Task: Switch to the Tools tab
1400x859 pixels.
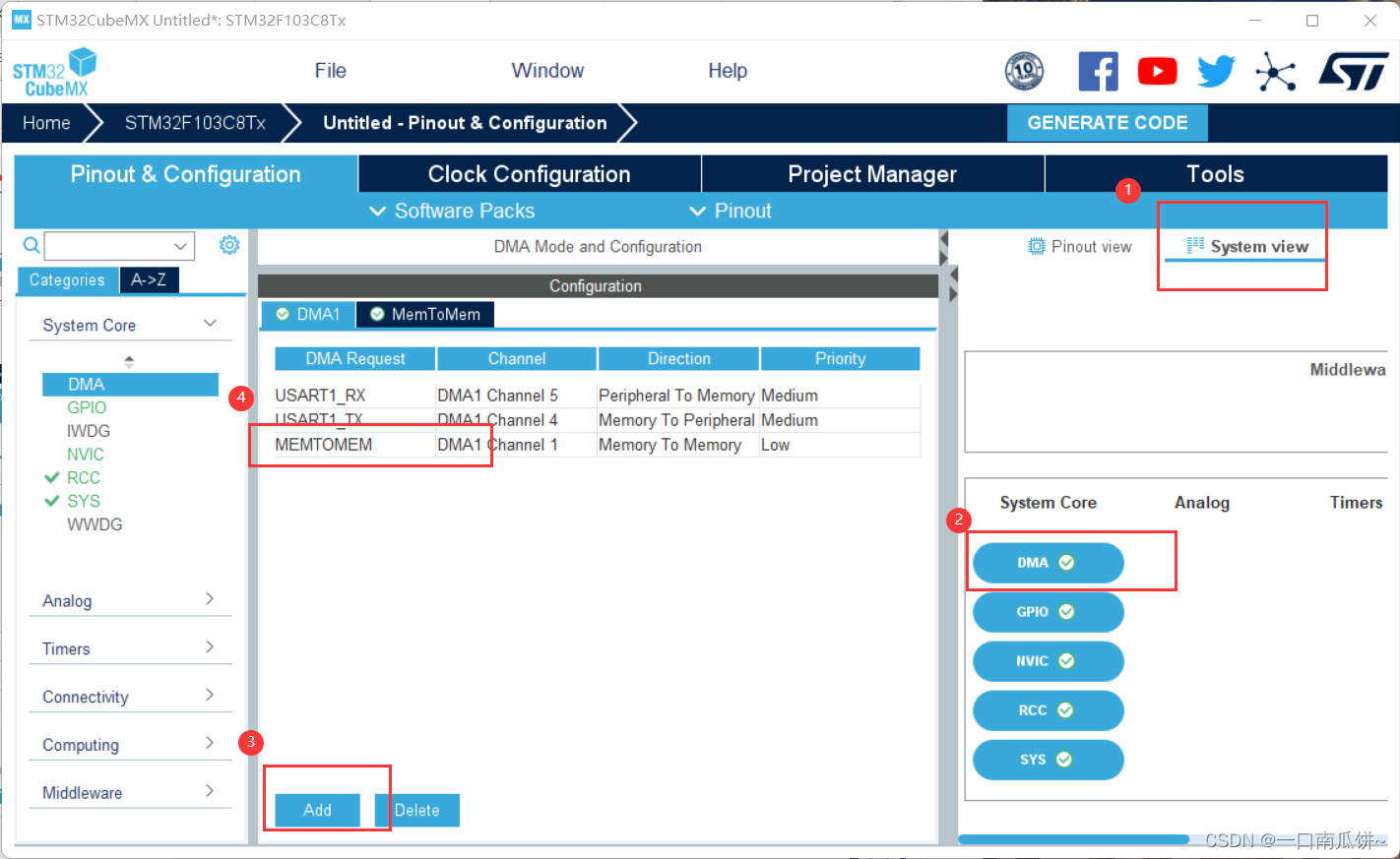Action: (1216, 174)
